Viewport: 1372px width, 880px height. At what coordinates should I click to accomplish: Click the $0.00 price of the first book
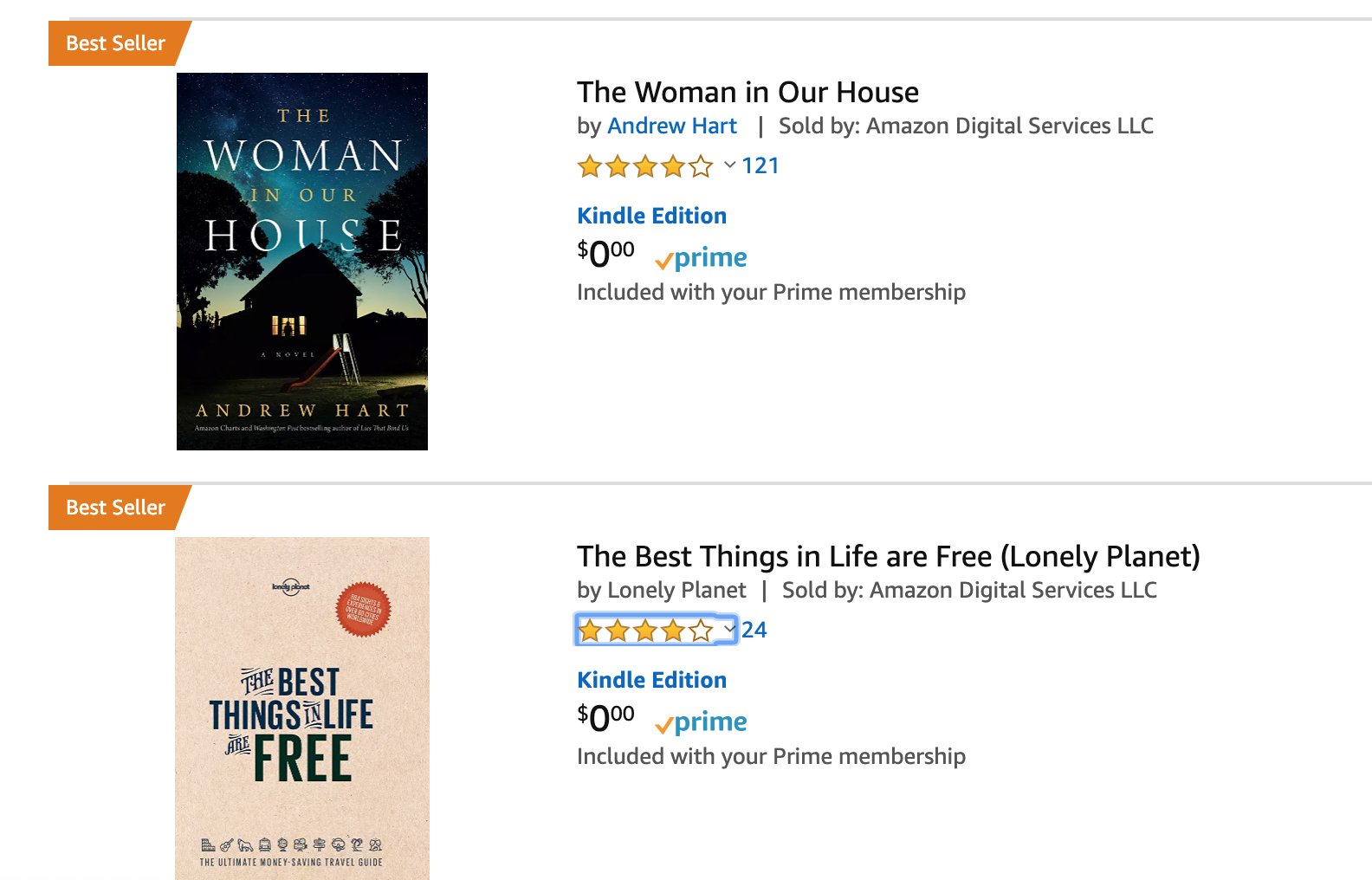(x=604, y=254)
